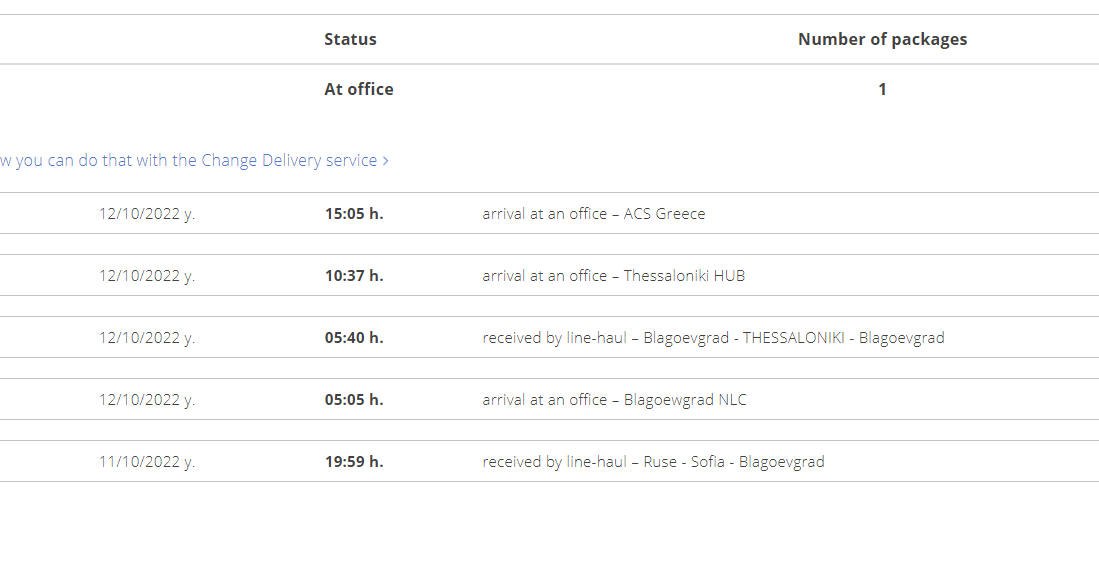Click the Blagoevgrad - THESSALONIKI line-haul entry

[x=714, y=338]
